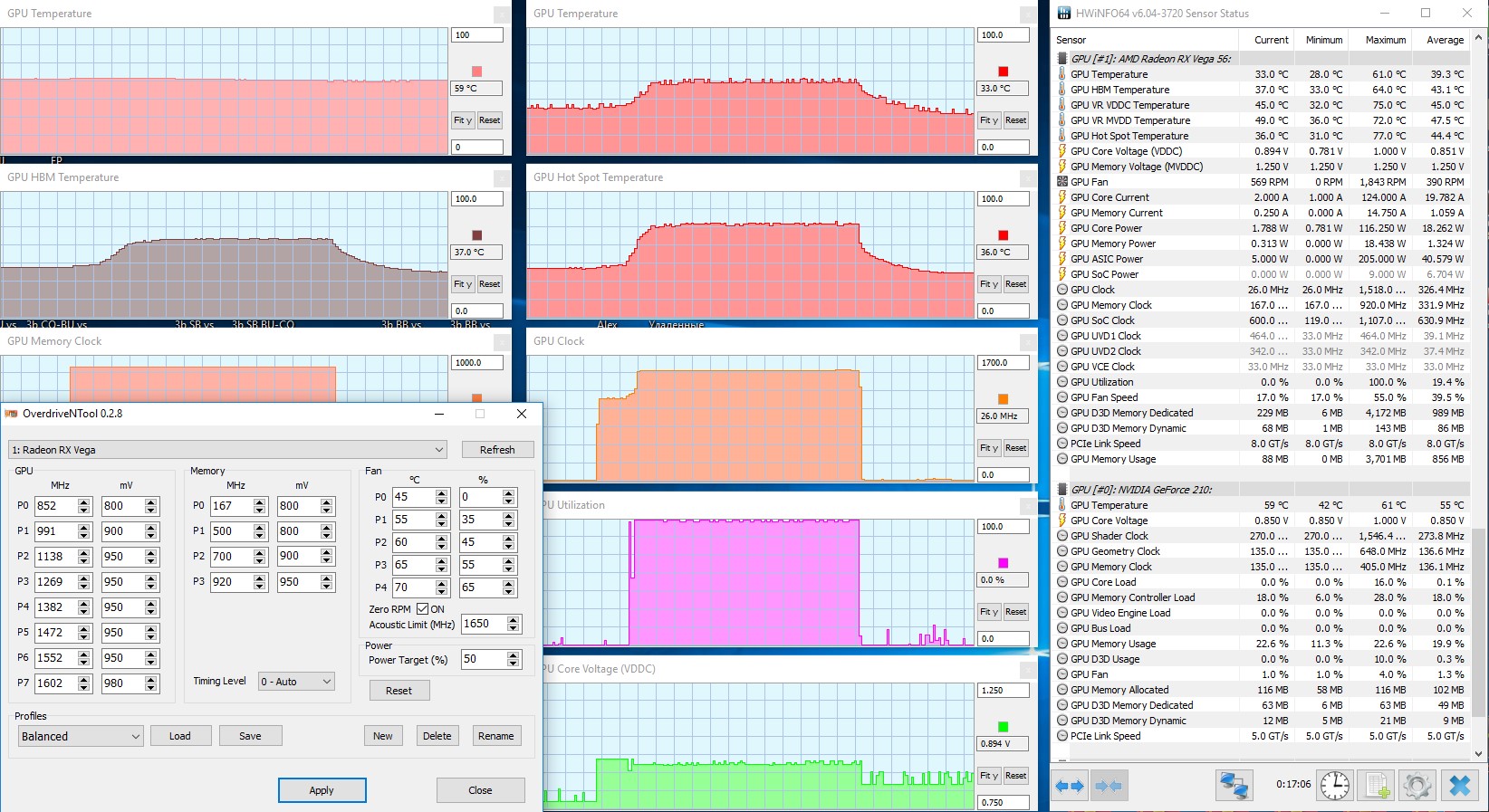Viewport: 1489px width, 812px height.
Task: Click the grey collapse-columns arrows icon in HWiNFO
Action: 1108,786
